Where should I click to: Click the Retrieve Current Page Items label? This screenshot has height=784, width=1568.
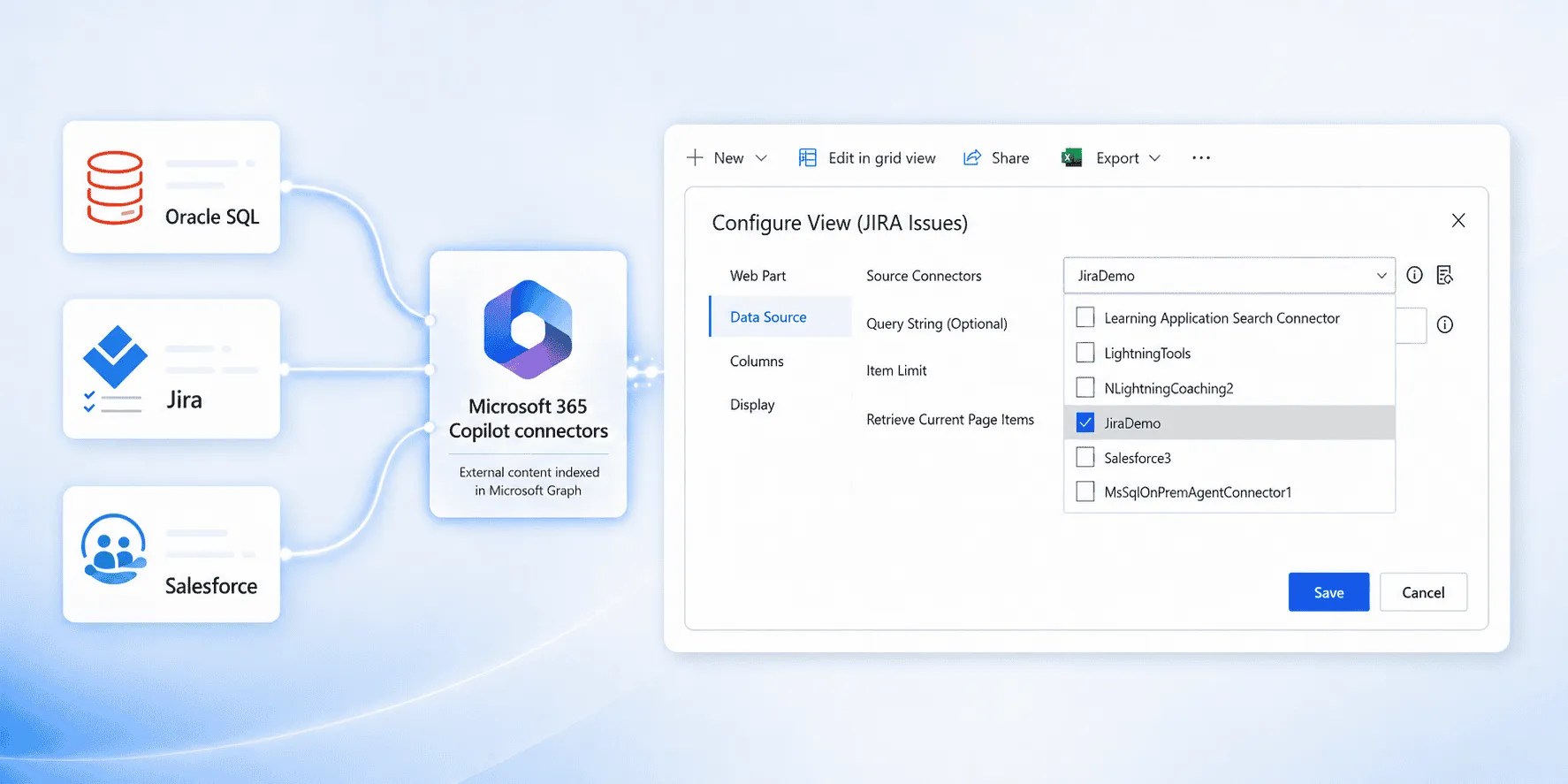[950, 419]
